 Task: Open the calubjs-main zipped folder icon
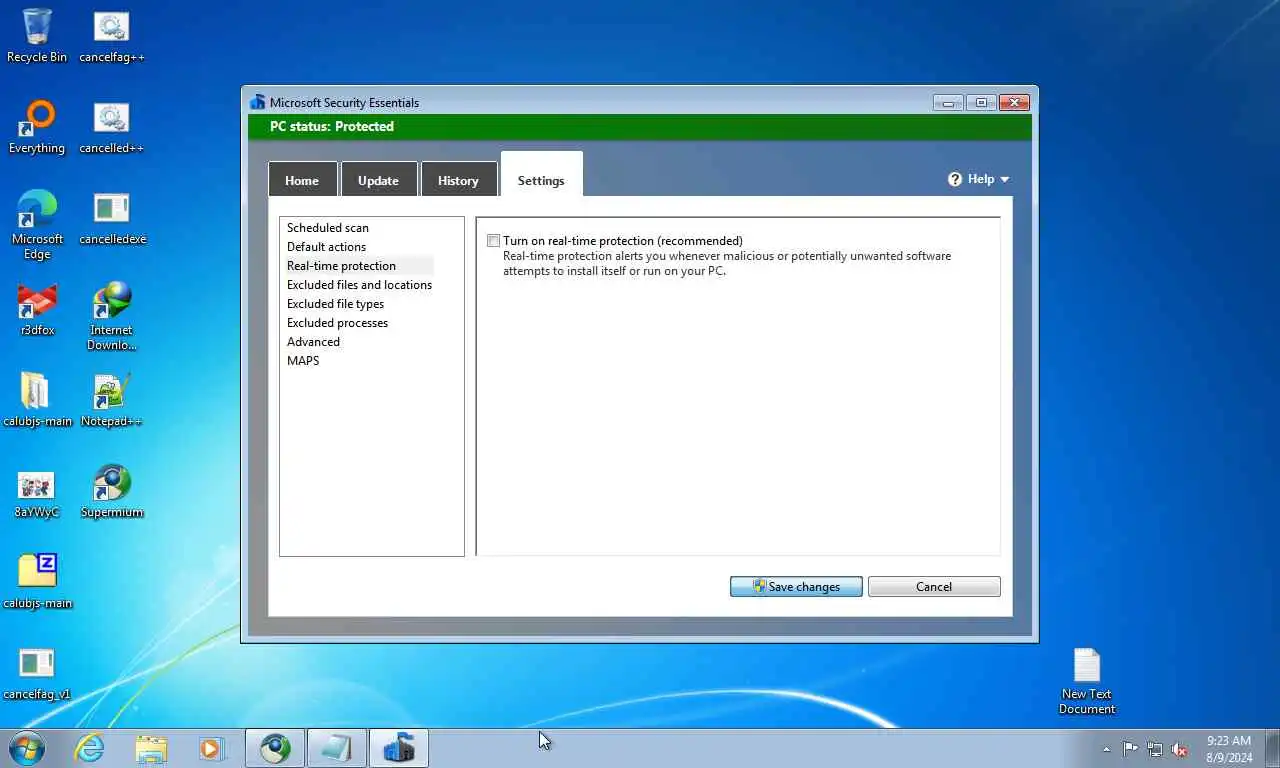click(37, 400)
